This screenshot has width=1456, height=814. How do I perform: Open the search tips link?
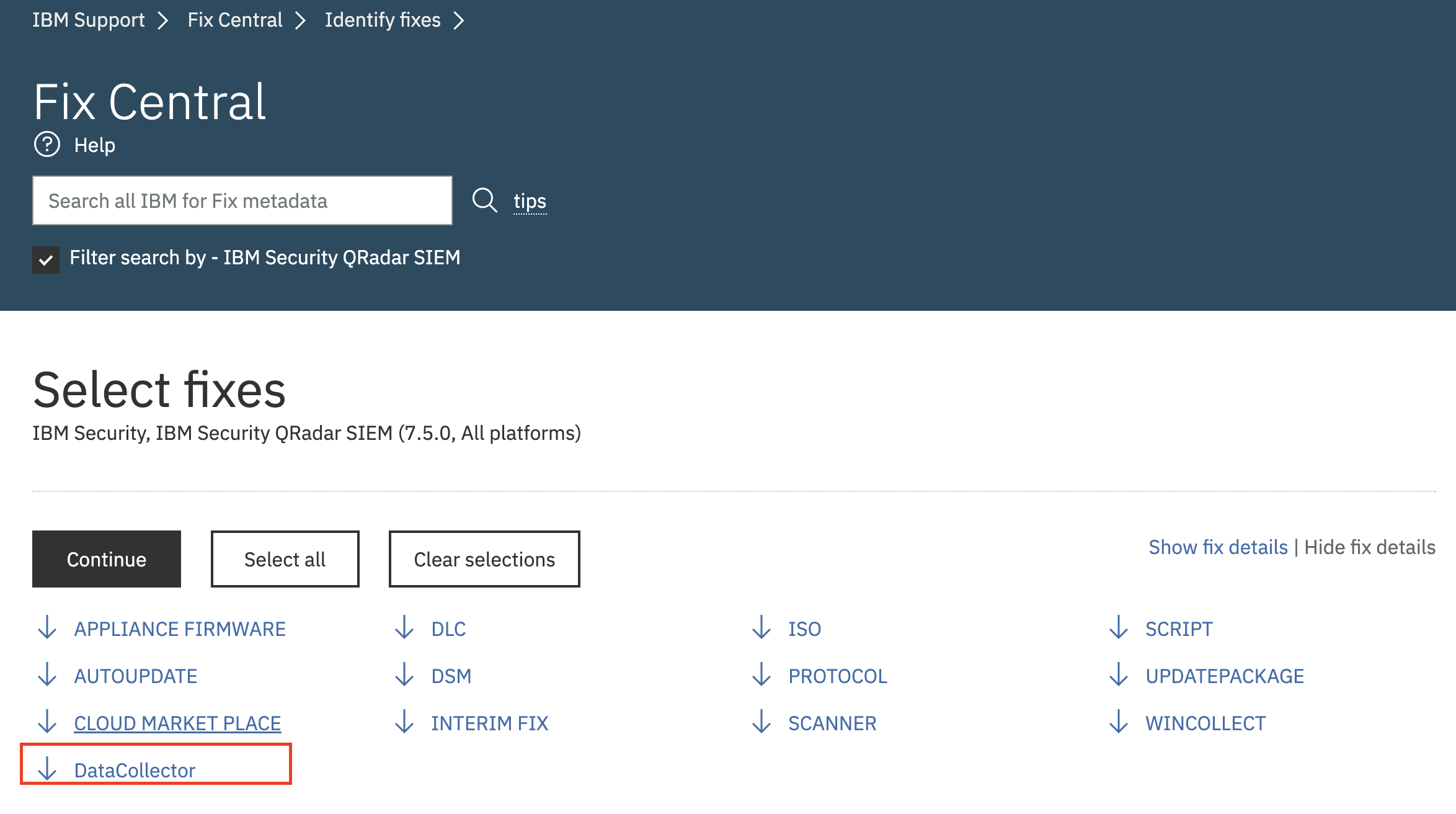click(530, 200)
